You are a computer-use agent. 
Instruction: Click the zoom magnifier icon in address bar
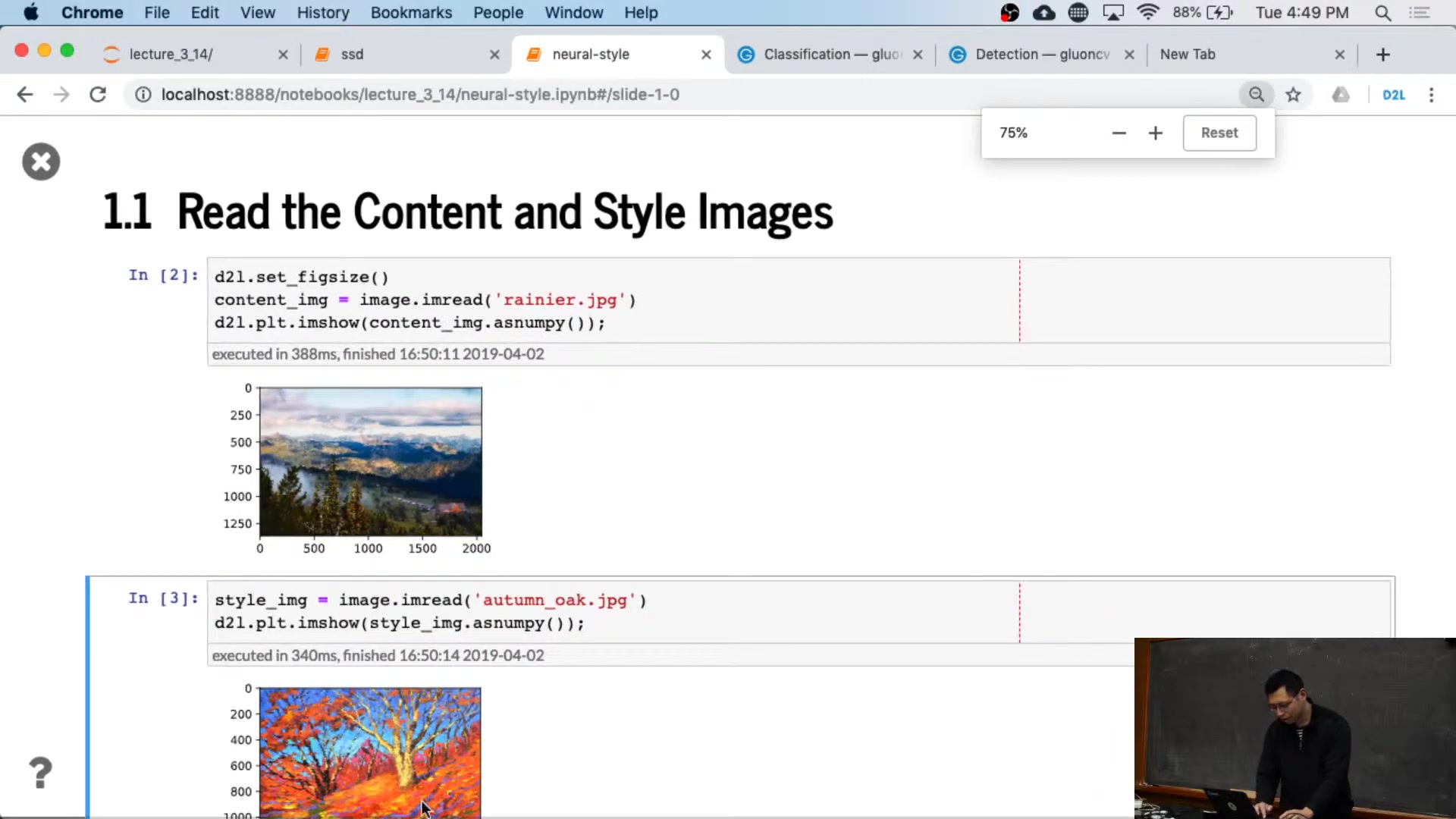coord(1257,95)
